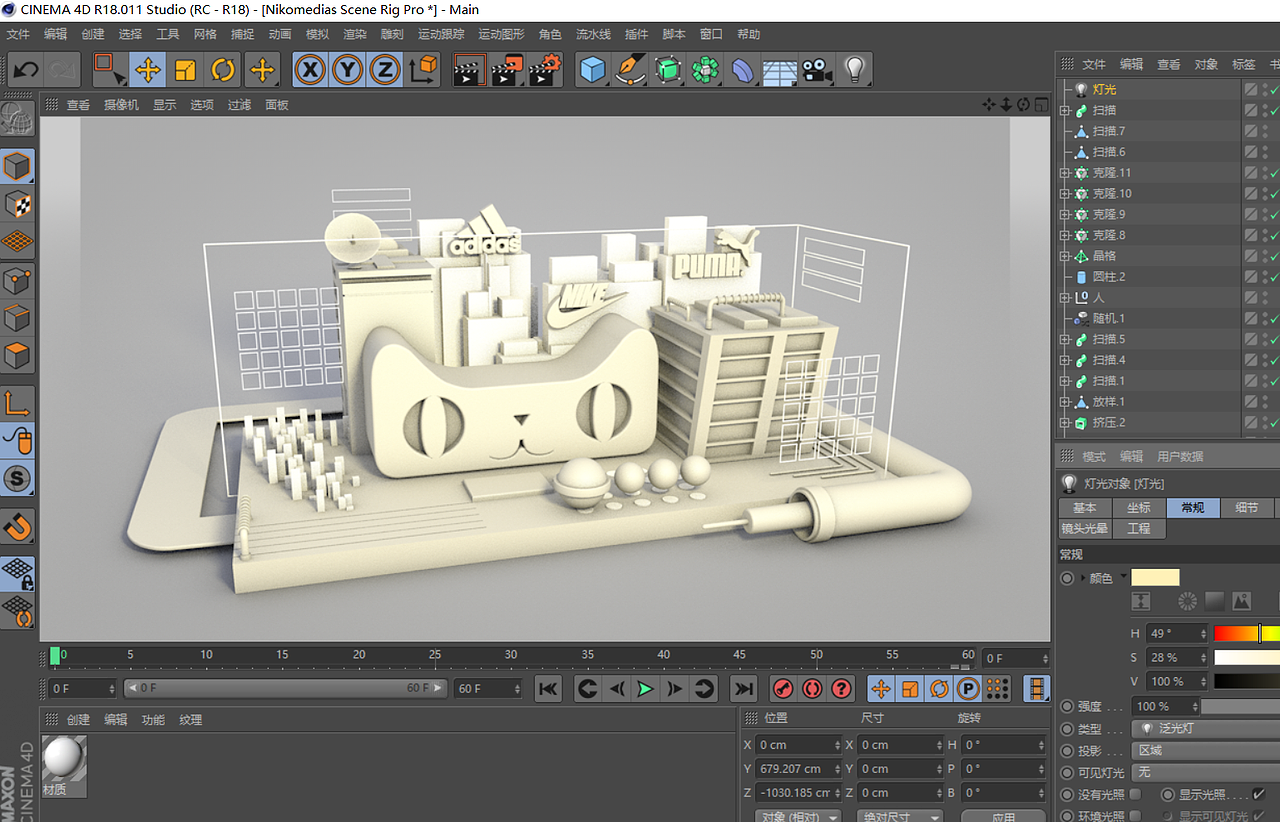Activate the Scale tool
This screenshot has width=1280, height=822.
pos(185,70)
